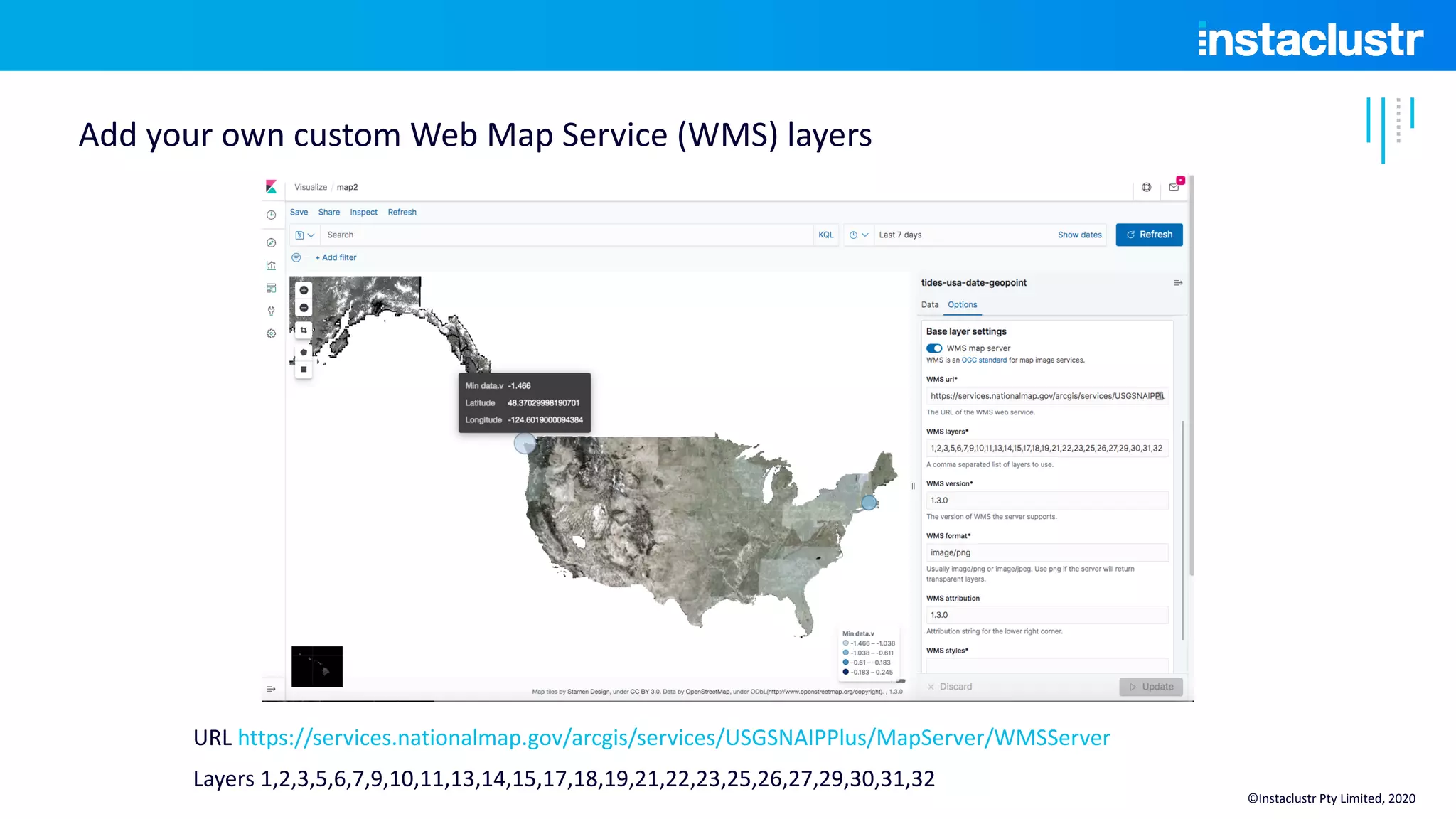The height and width of the screenshot is (819, 1456).
Task: Open the saved query dropdown menu
Action: [305, 235]
